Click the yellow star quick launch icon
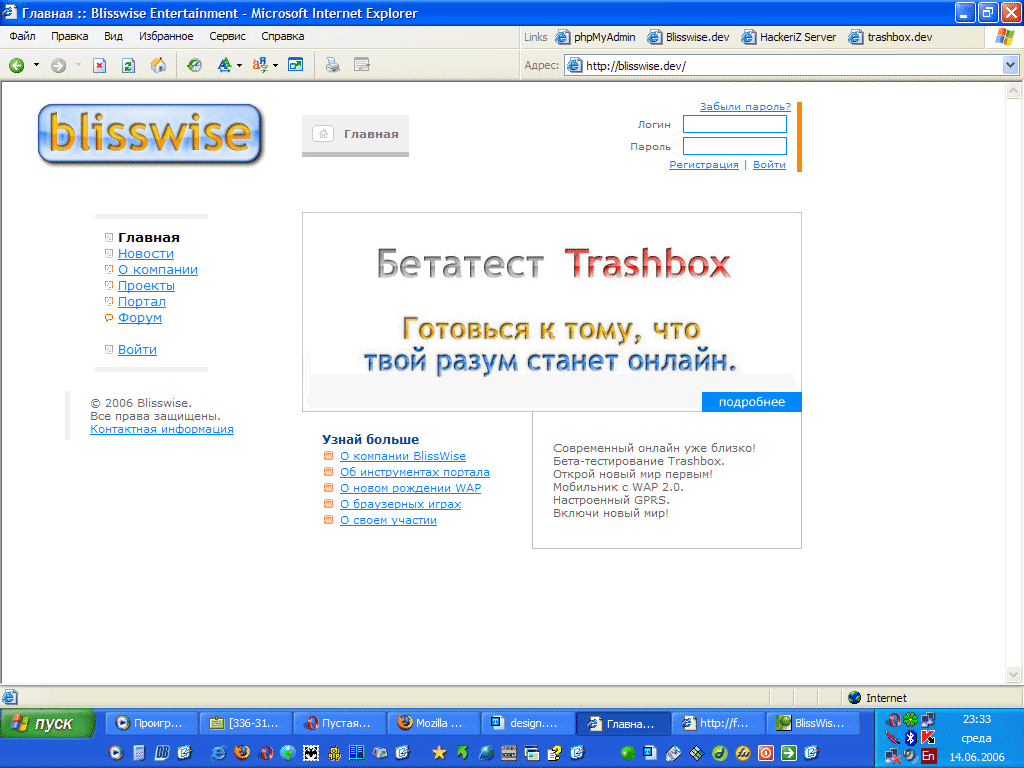Screen dimensions: 1024x768 439,753
